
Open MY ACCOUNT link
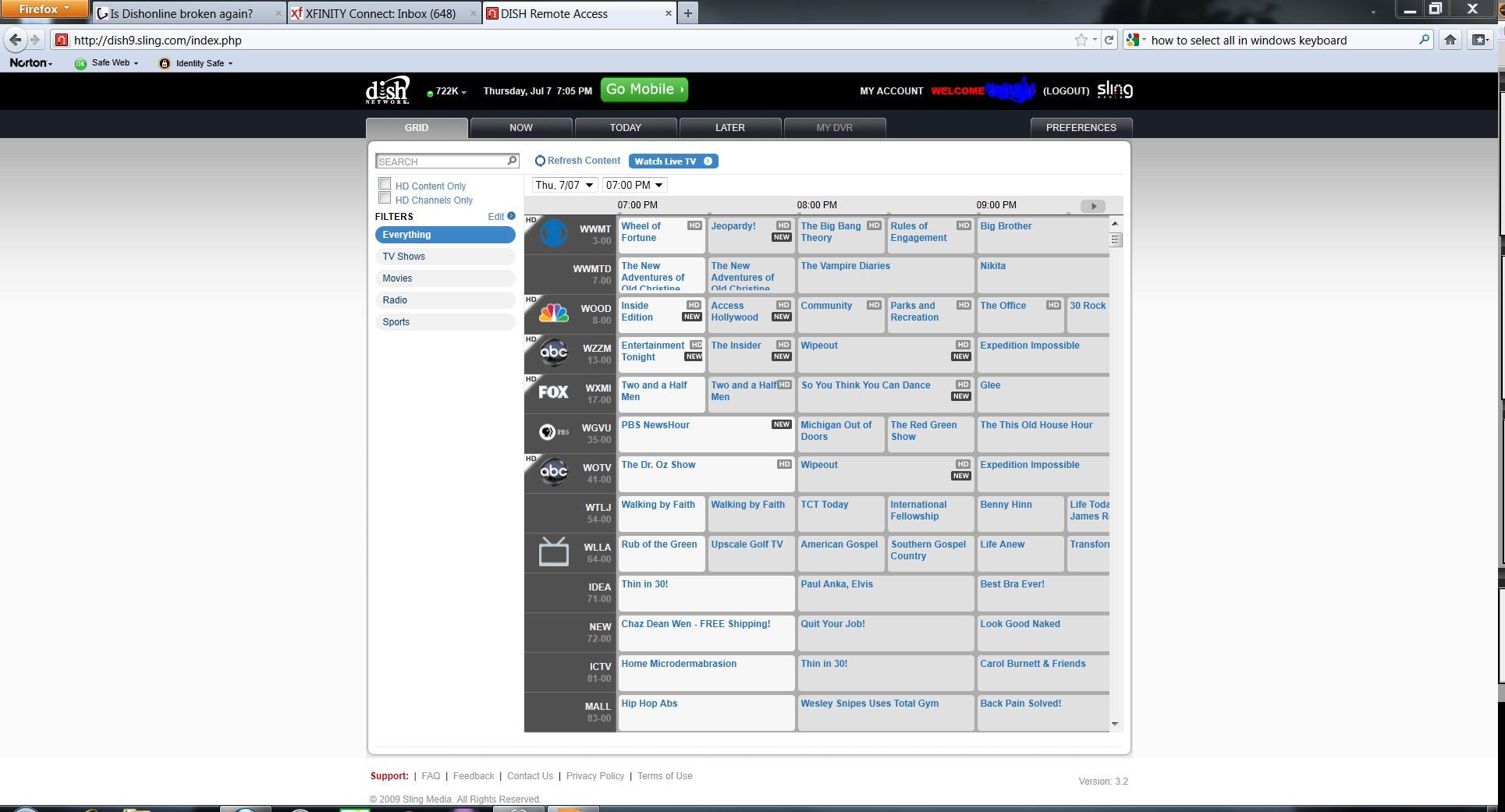tap(891, 91)
